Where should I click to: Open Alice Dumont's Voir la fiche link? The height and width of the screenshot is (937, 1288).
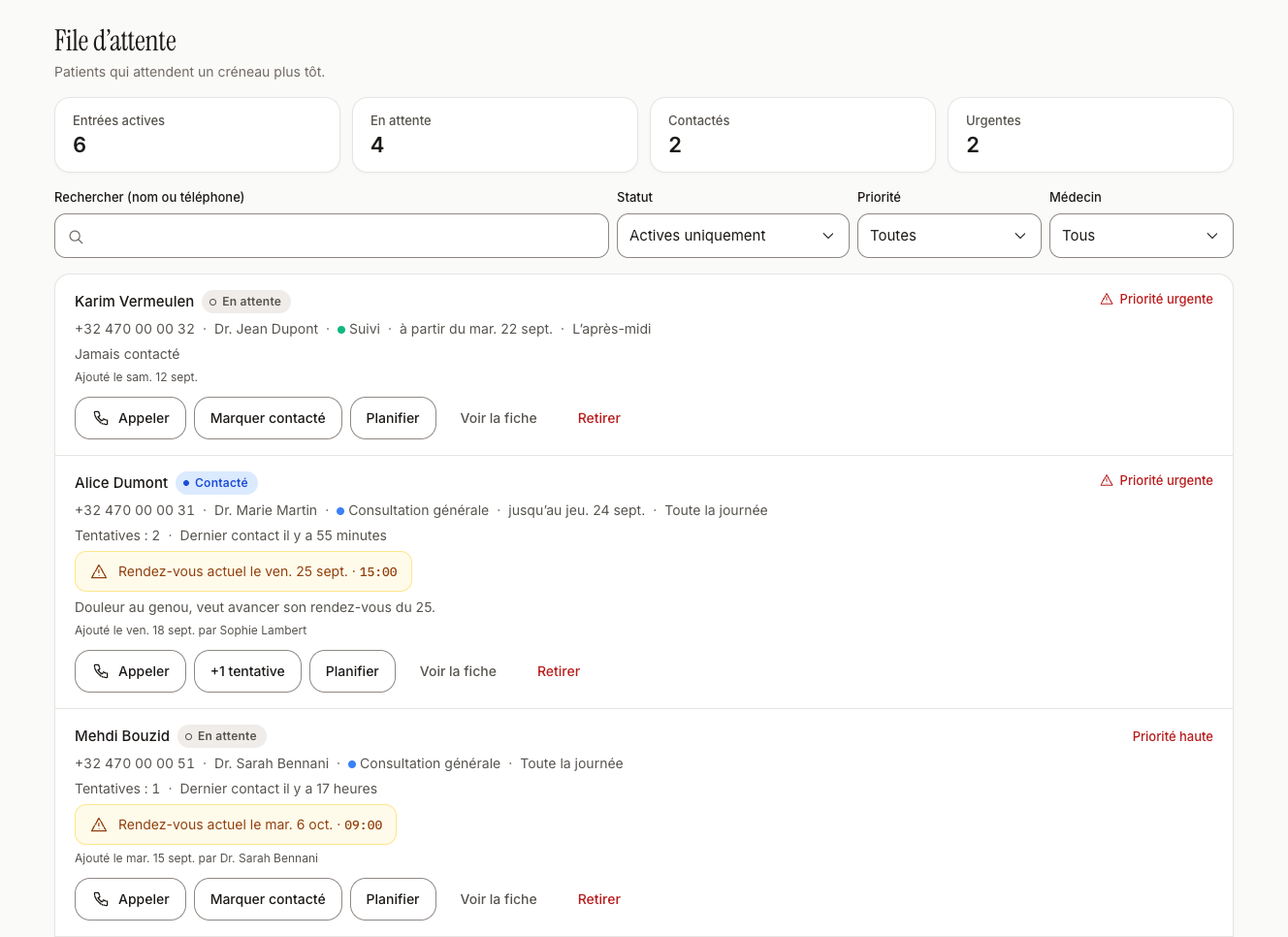(458, 671)
